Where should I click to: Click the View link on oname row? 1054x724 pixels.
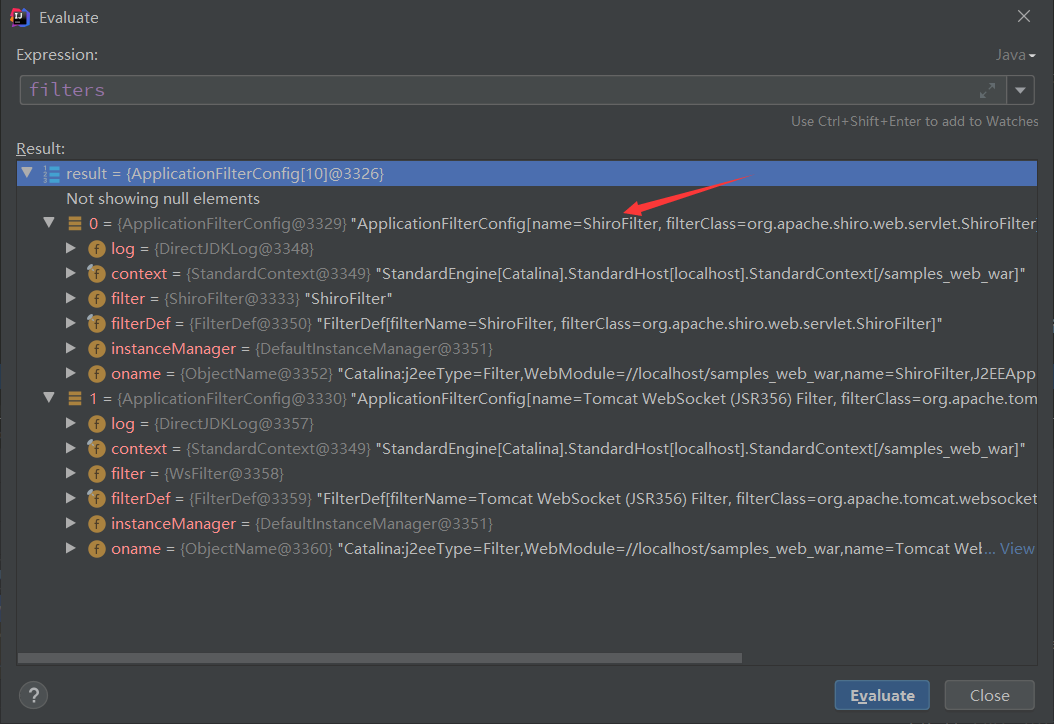pos(1017,549)
